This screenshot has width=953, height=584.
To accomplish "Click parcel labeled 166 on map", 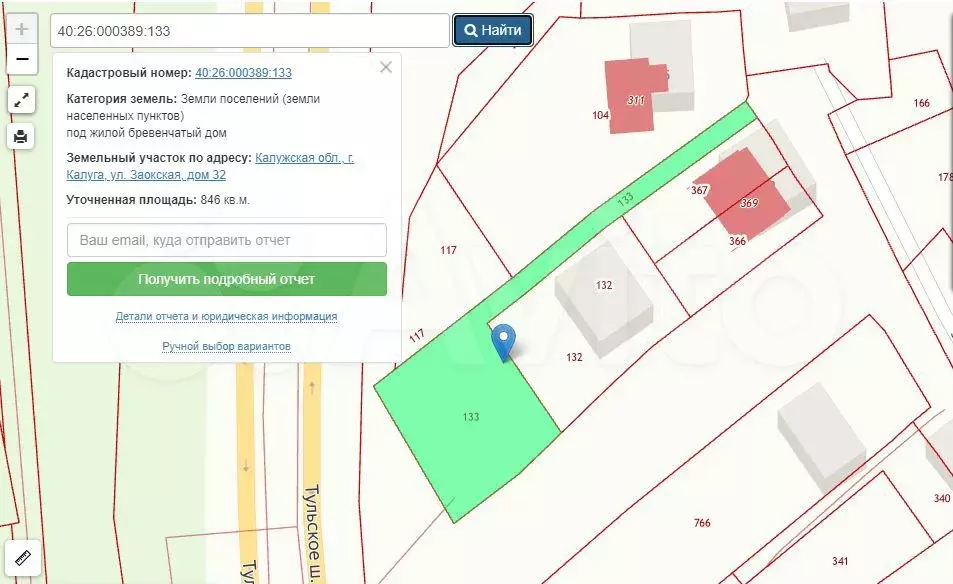I will click(921, 103).
